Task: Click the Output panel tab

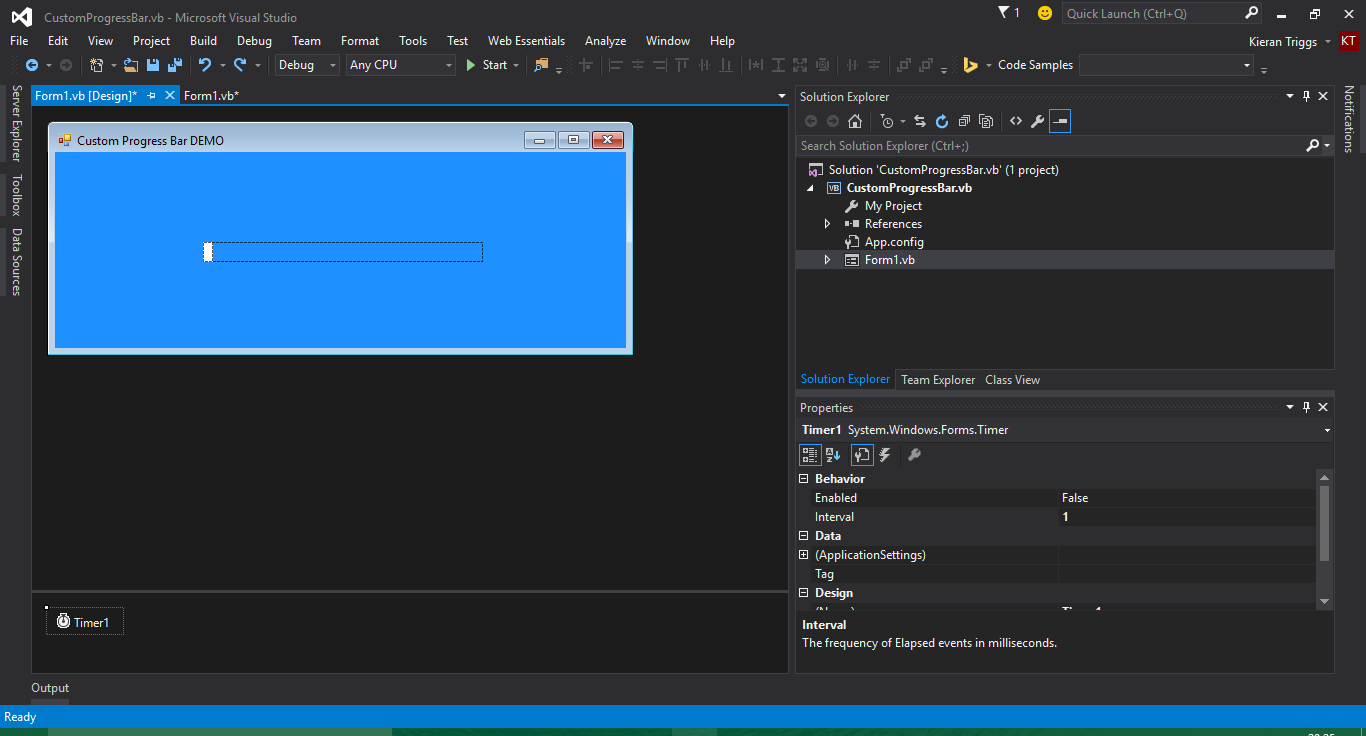Action: click(50, 688)
